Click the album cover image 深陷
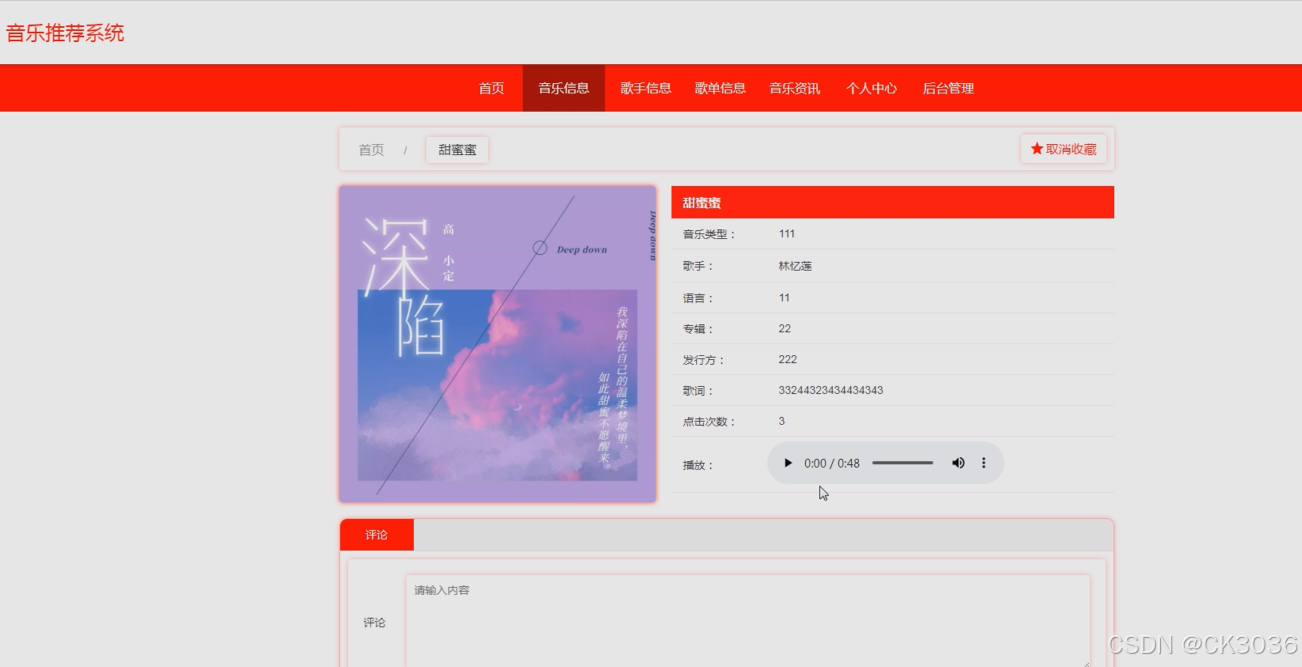This screenshot has width=1302, height=667. pos(498,344)
